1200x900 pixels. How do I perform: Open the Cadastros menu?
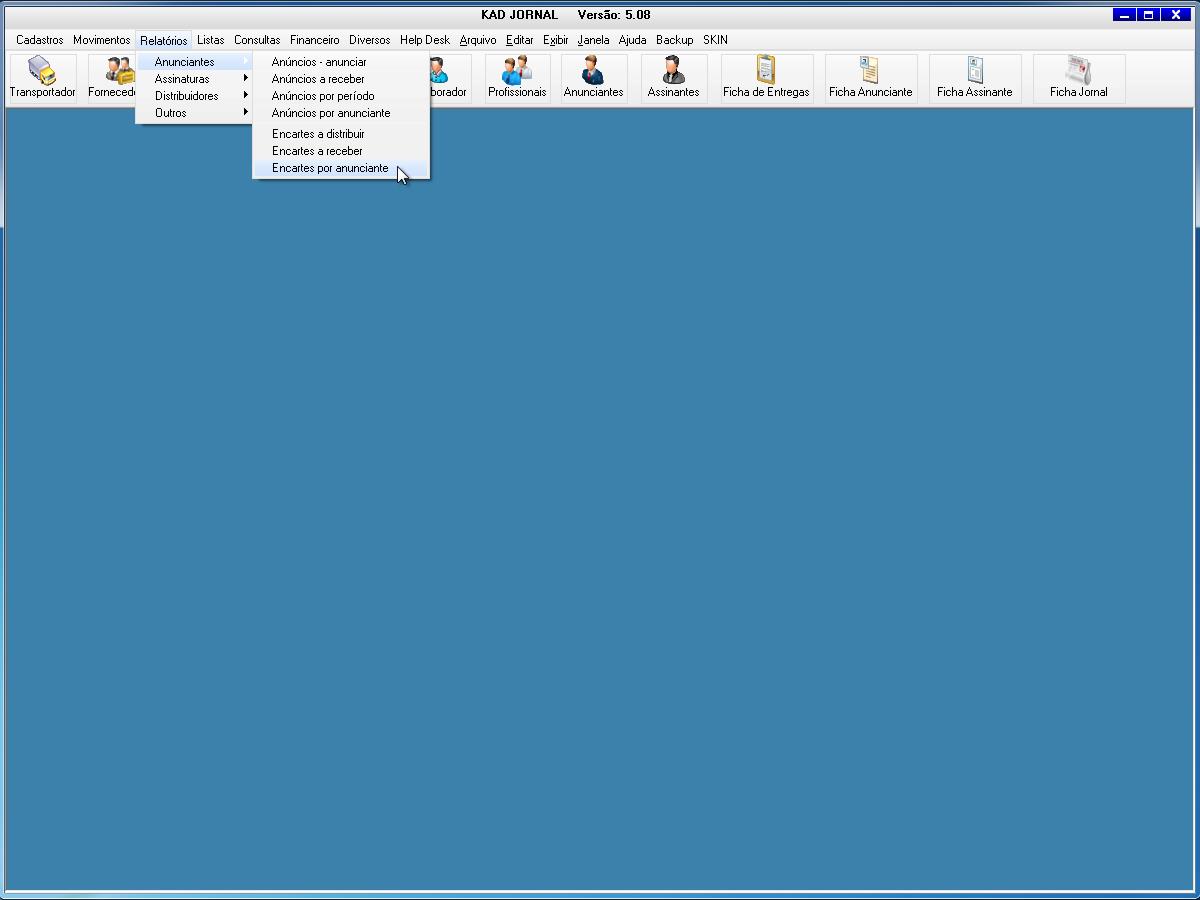click(x=39, y=40)
